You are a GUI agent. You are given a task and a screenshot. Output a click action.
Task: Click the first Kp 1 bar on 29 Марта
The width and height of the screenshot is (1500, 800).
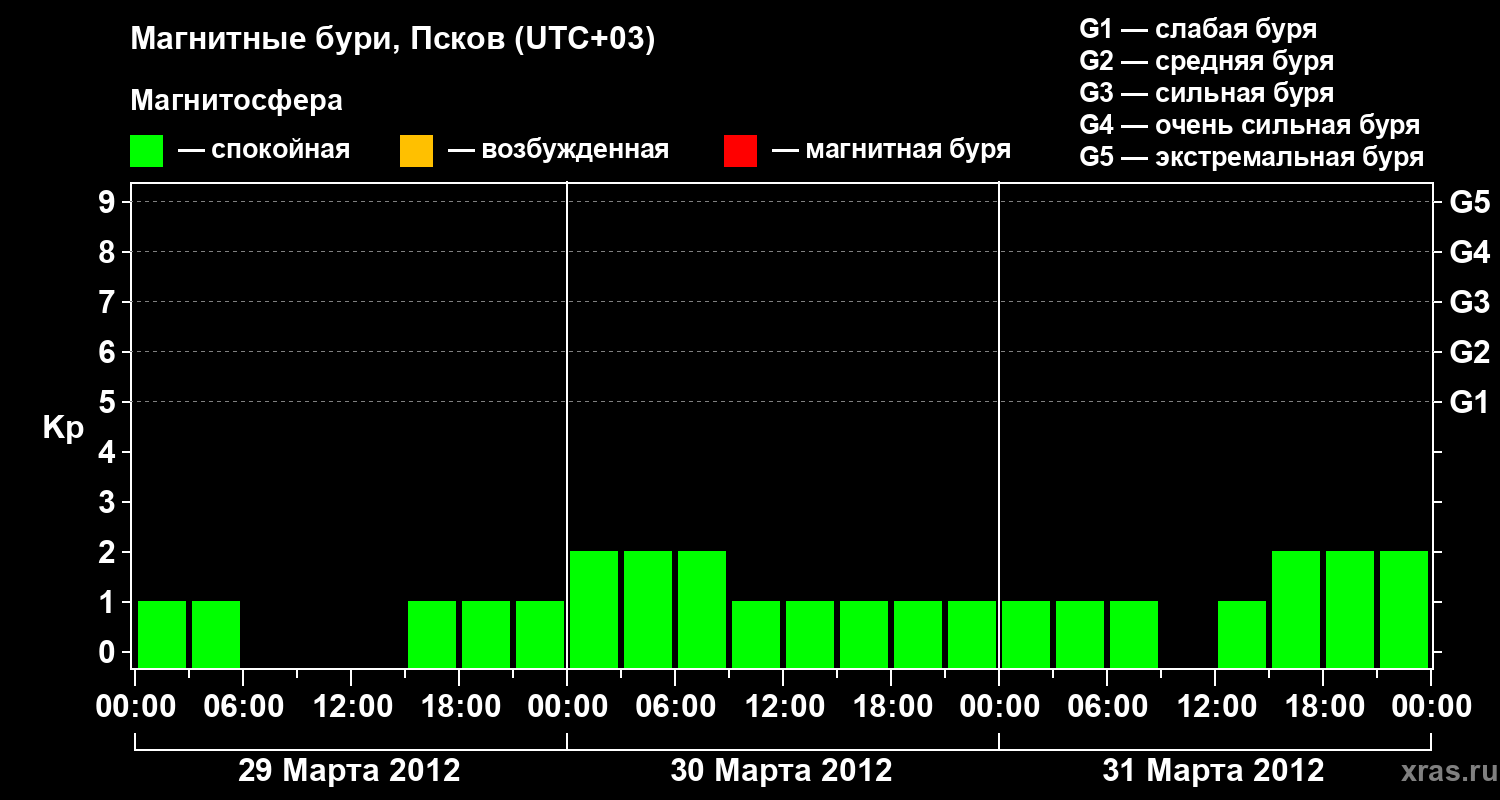click(x=162, y=634)
